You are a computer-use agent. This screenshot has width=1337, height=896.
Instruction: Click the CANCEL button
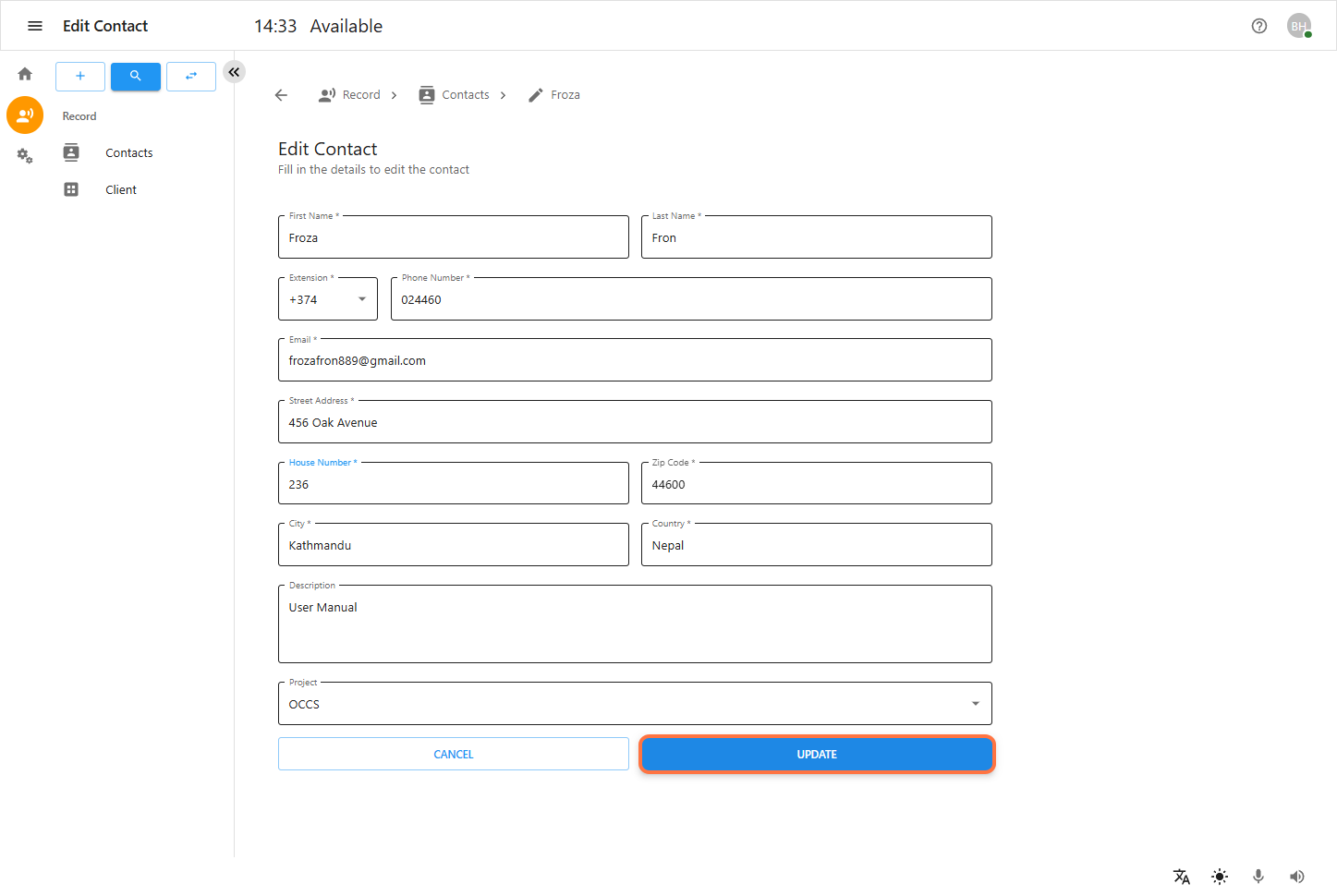tap(453, 755)
